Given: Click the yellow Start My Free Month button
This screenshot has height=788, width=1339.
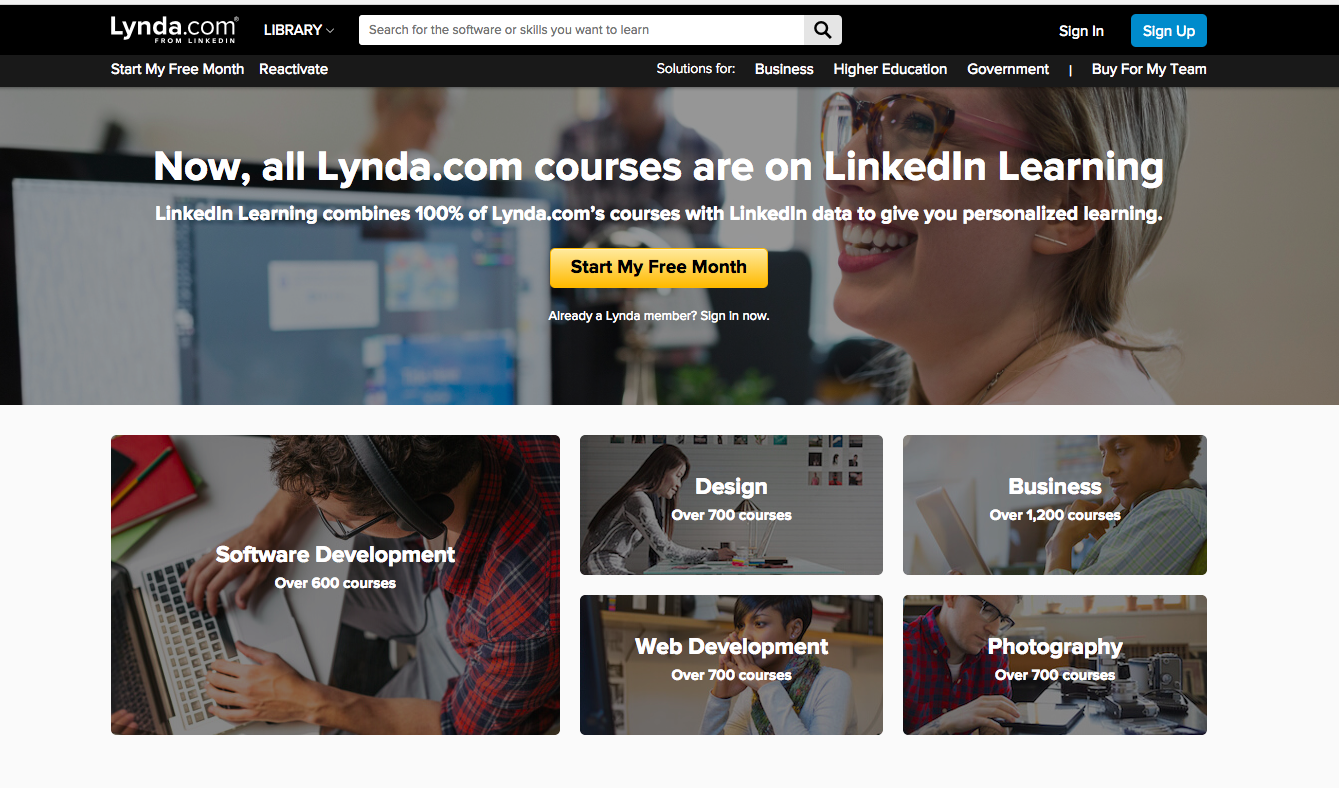Looking at the screenshot, I should [658, 267].
